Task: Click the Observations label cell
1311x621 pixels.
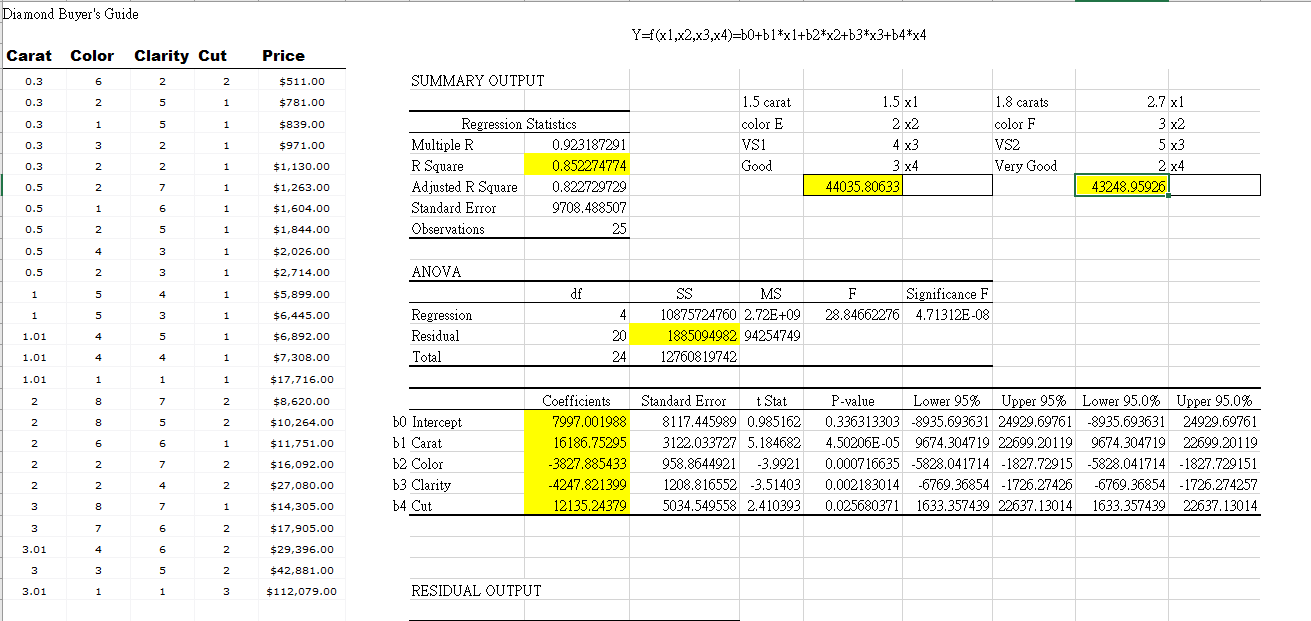Action: click(x=448, y=229)
